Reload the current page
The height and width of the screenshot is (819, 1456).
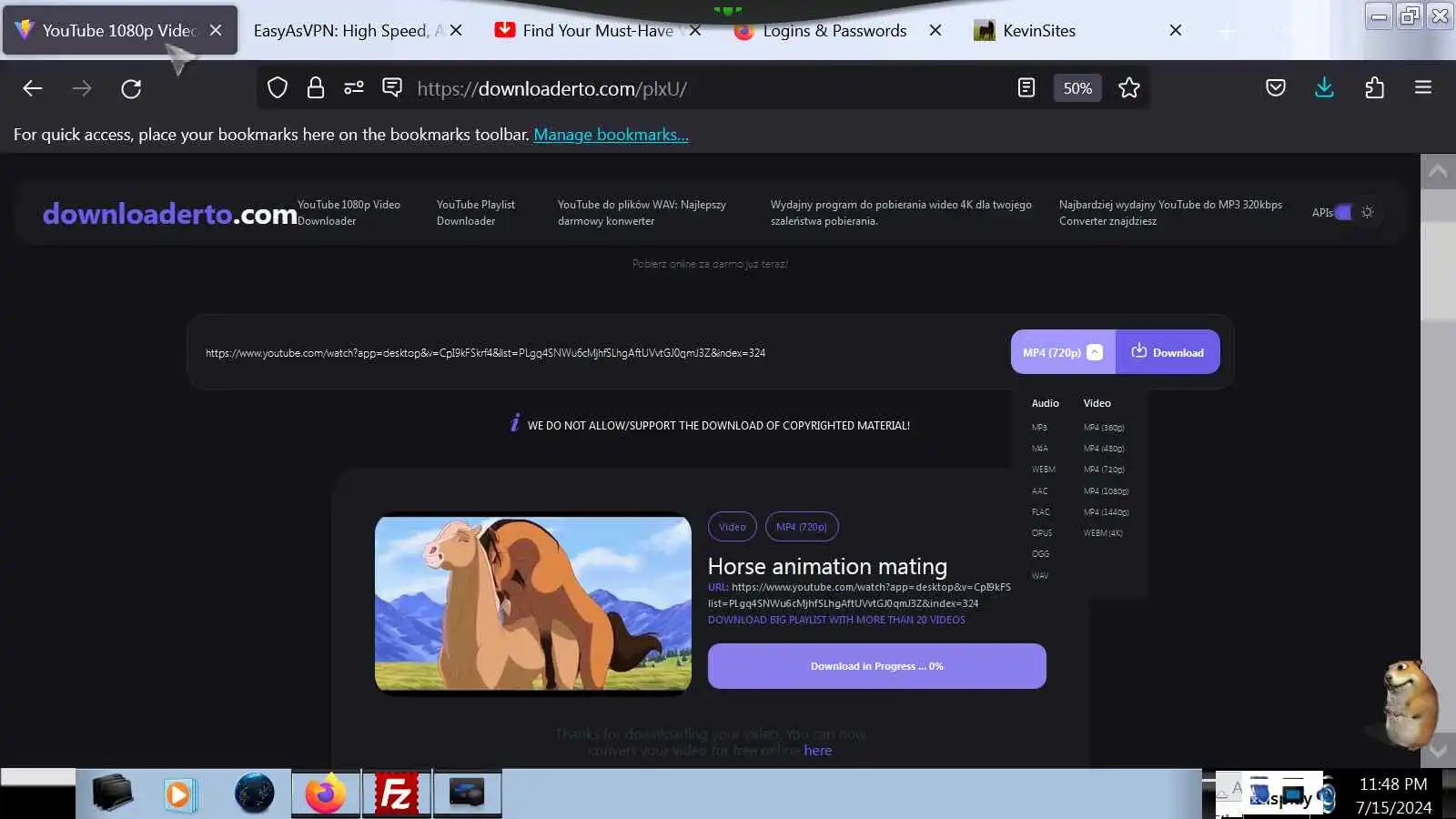click(x=131, y=88)
